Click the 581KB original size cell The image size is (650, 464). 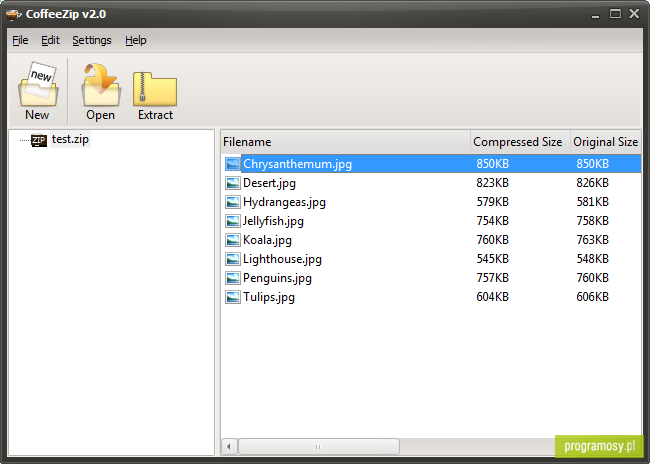click(x=592, y=202)
